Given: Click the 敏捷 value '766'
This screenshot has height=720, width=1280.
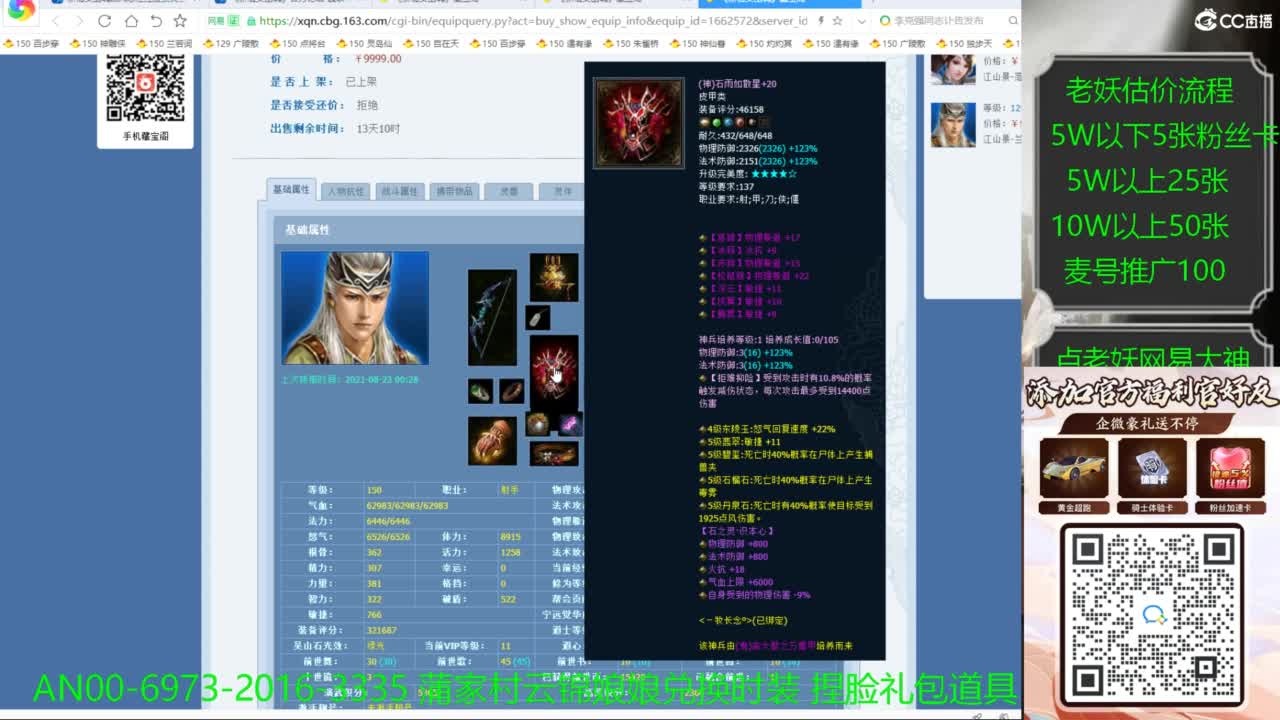Looking at the screenshot, I should 374,615.
